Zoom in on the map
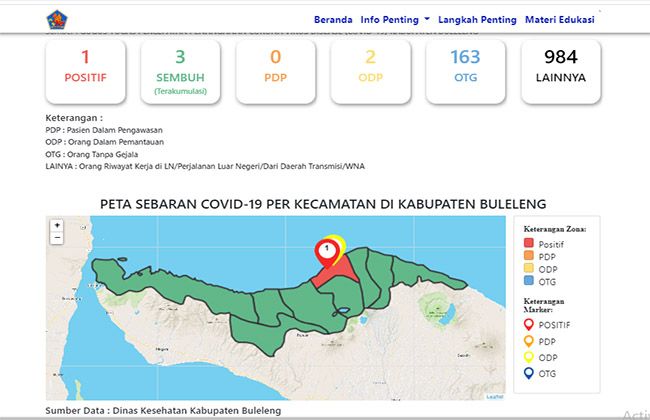The image size is (650, 420). [x=57, y=226]
